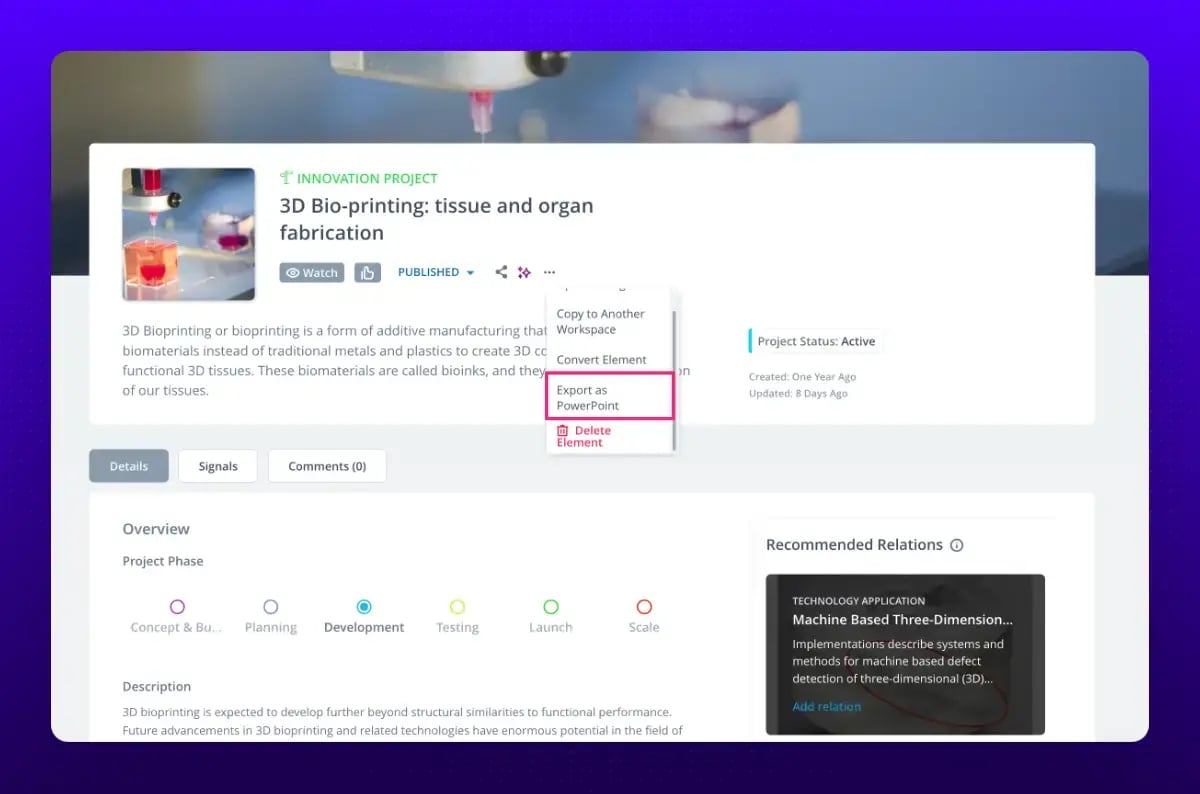Image resolution: width=1200 pixels, height=794 pixels.
Task: Click the AI sparkle icon
Action: click(524, 272)
